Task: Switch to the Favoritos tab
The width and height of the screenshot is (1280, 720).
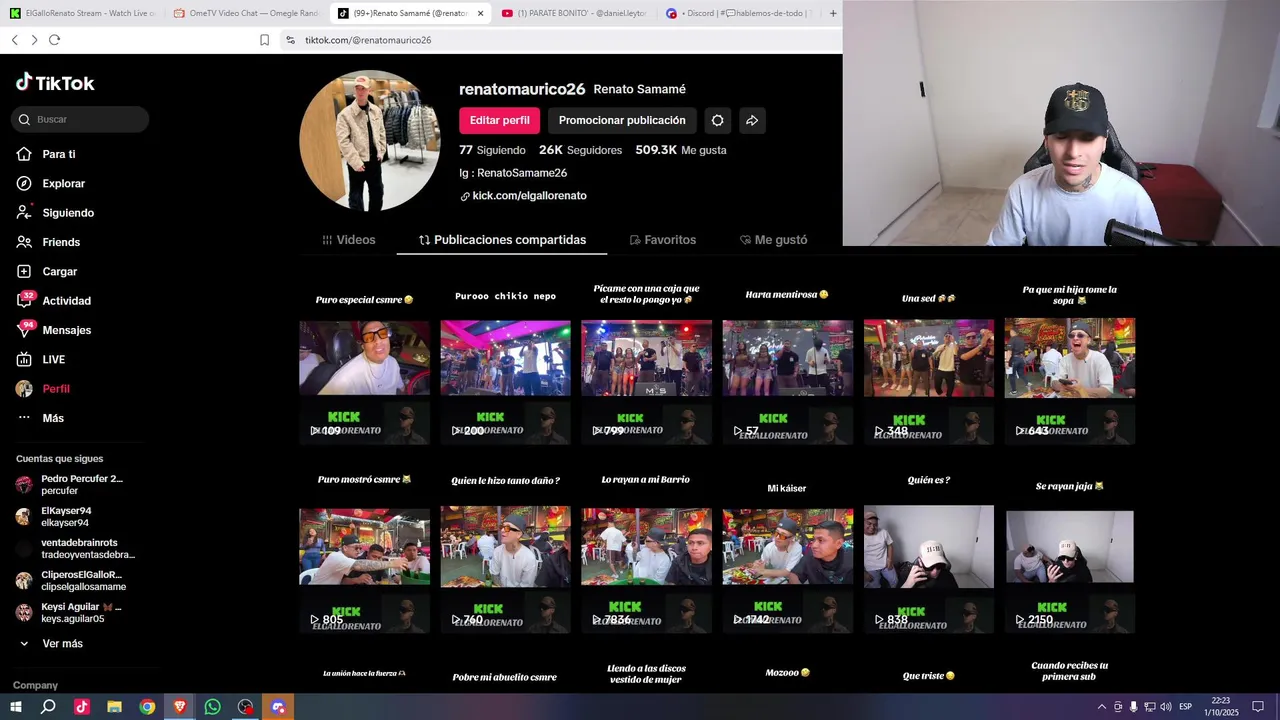Action: point(662,240)
